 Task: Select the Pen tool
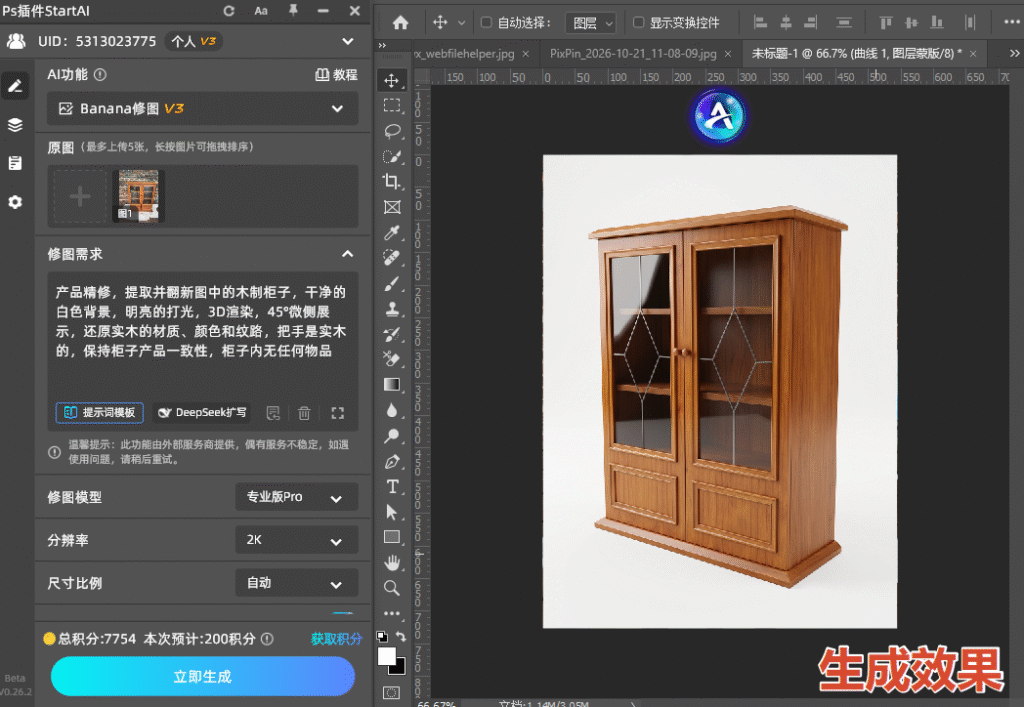392,462
